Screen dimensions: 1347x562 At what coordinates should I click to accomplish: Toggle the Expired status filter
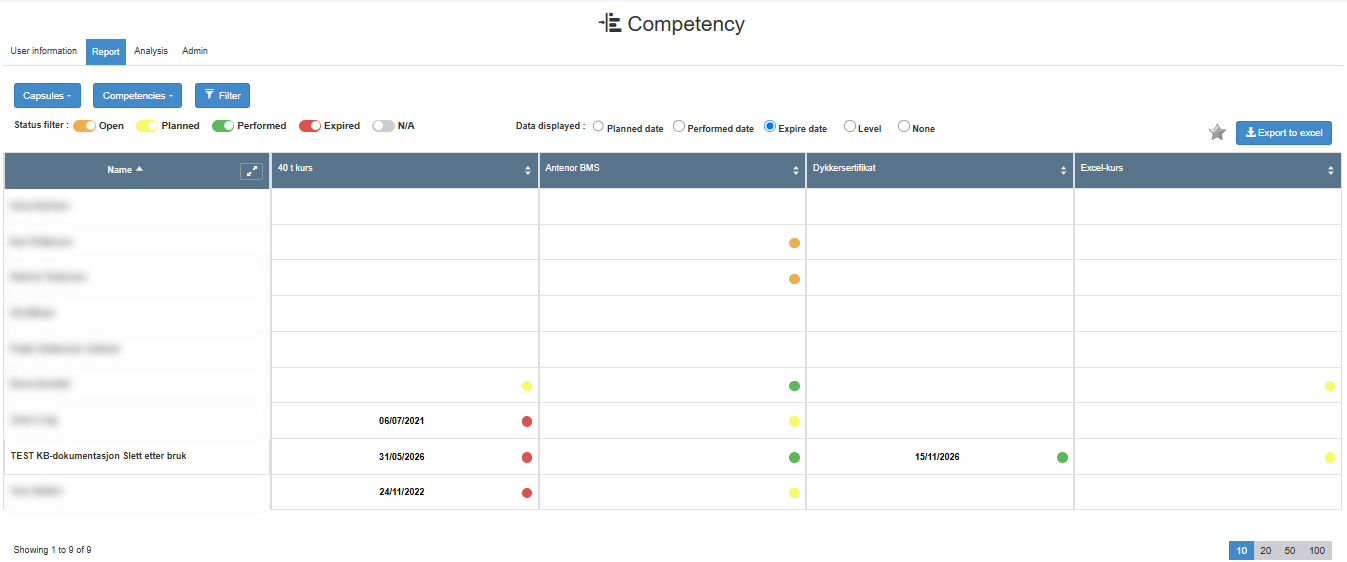pyautogui.click(x=310, y=126)
